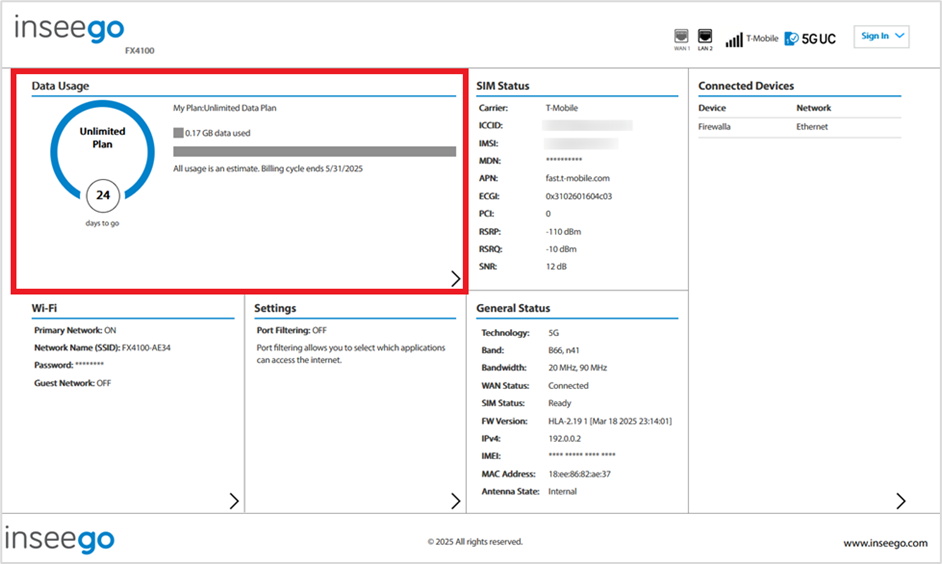The height and width of the screenshot is (564, 942).
Task: Click the MAC Address 18:ee:86:82:ae:37
Action: [579, 474]
